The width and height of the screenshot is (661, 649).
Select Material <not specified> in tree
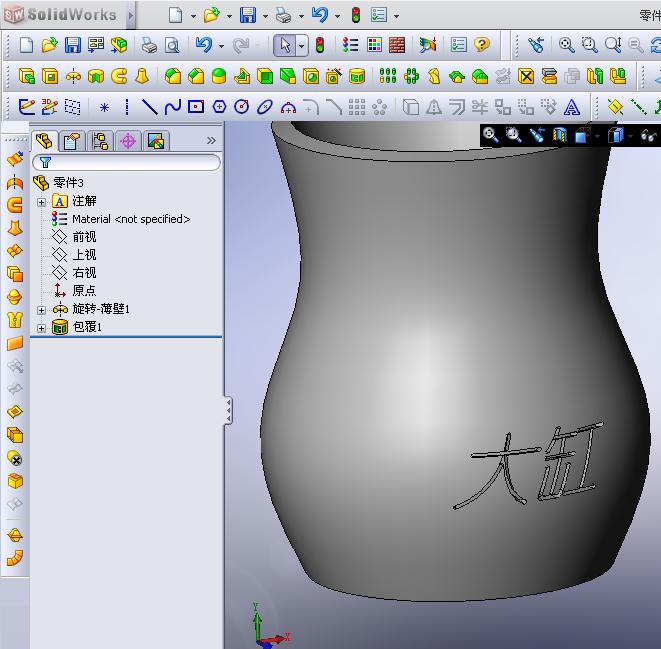121,219
